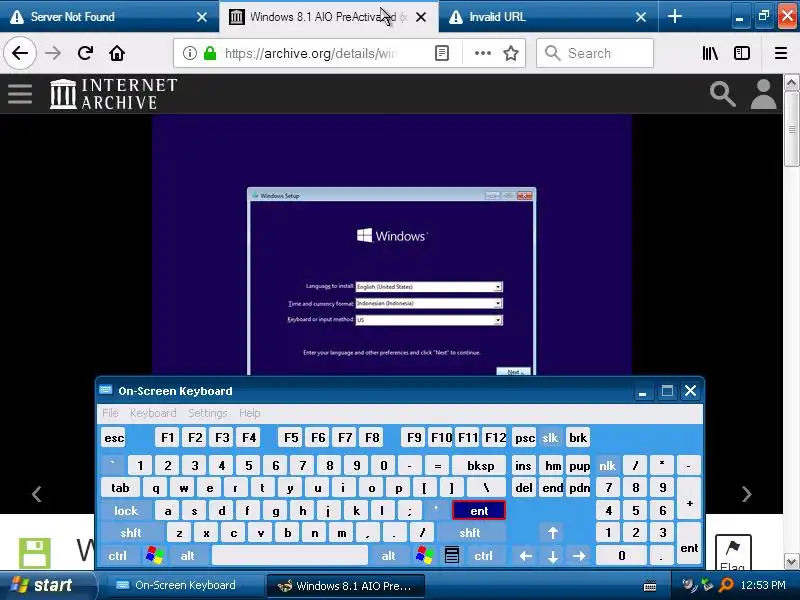Viewport: 800px width, 600px height.
Task: Click left Windows logo key on keyboard
Action: pyautogui.click(x=154, y=555)
